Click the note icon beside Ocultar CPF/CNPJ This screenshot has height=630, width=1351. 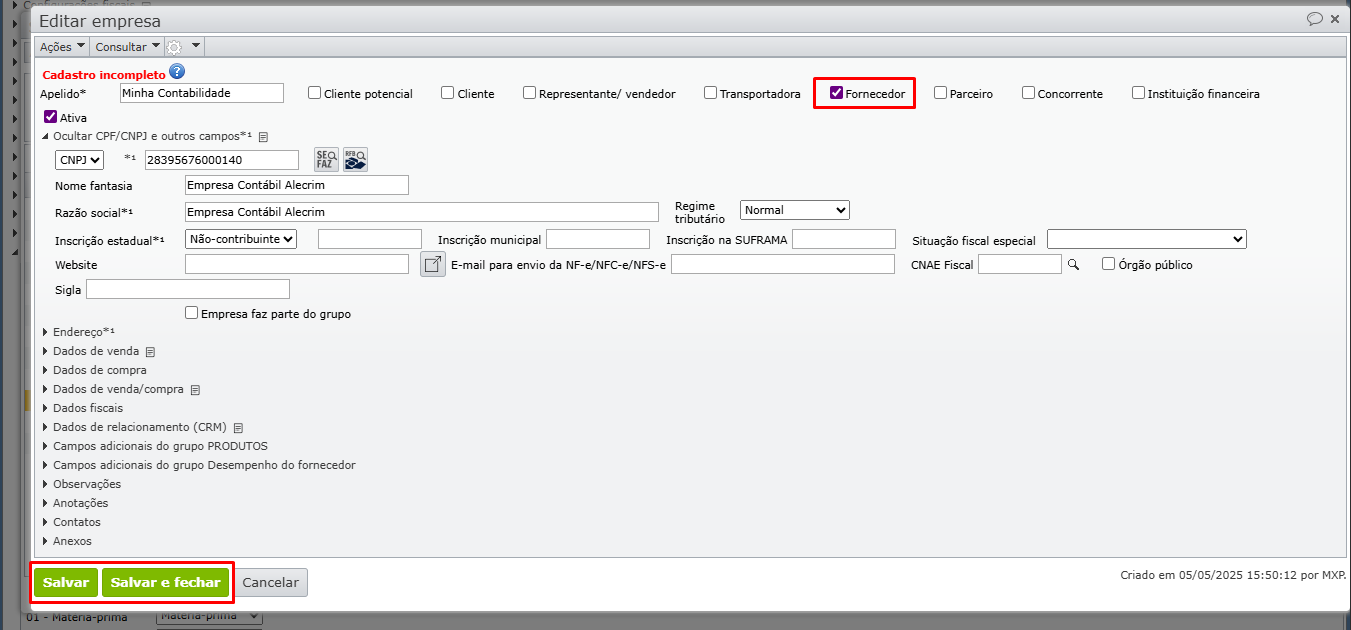[263, 136]
